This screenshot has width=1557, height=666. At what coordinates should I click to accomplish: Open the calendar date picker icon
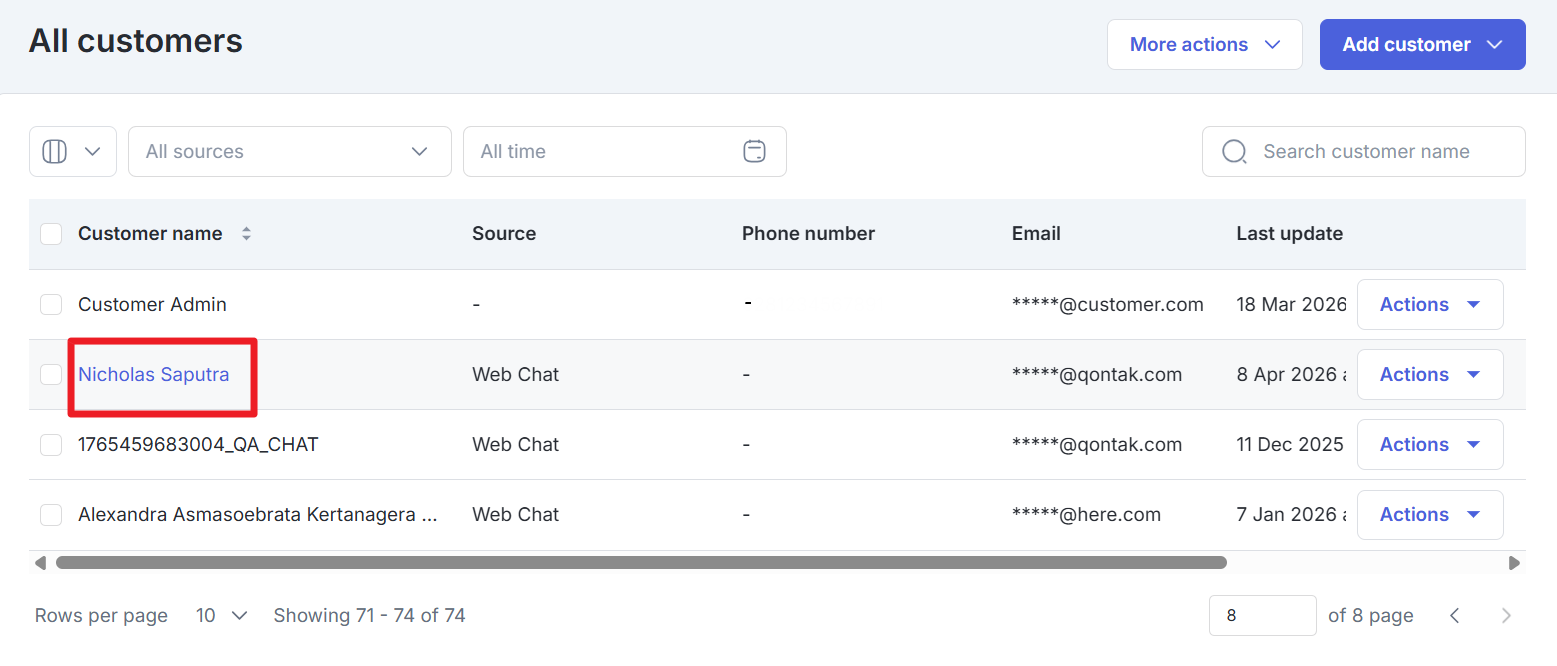tap(754, 152)
